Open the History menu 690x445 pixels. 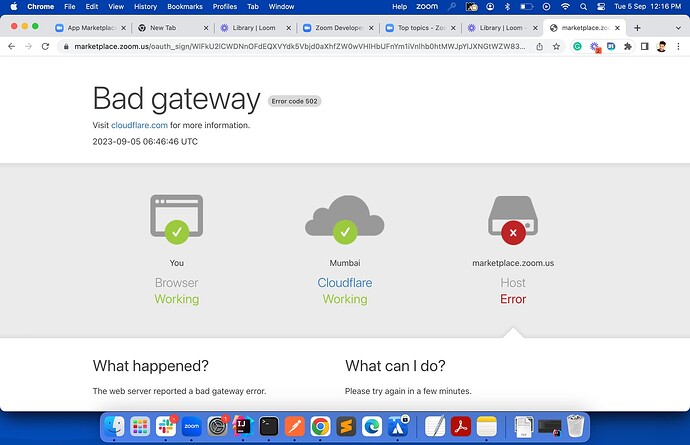(x=145, y=7)
